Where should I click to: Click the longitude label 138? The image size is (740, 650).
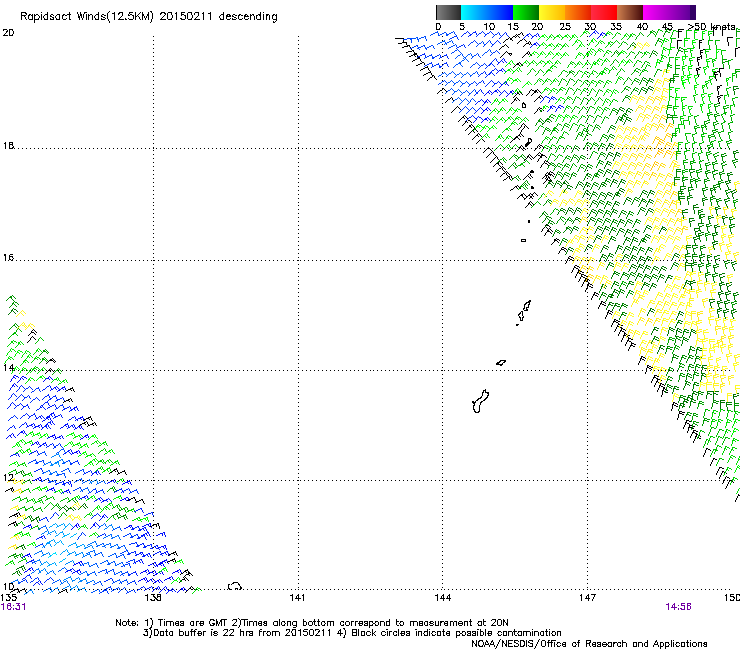click(x=153, y=598)
